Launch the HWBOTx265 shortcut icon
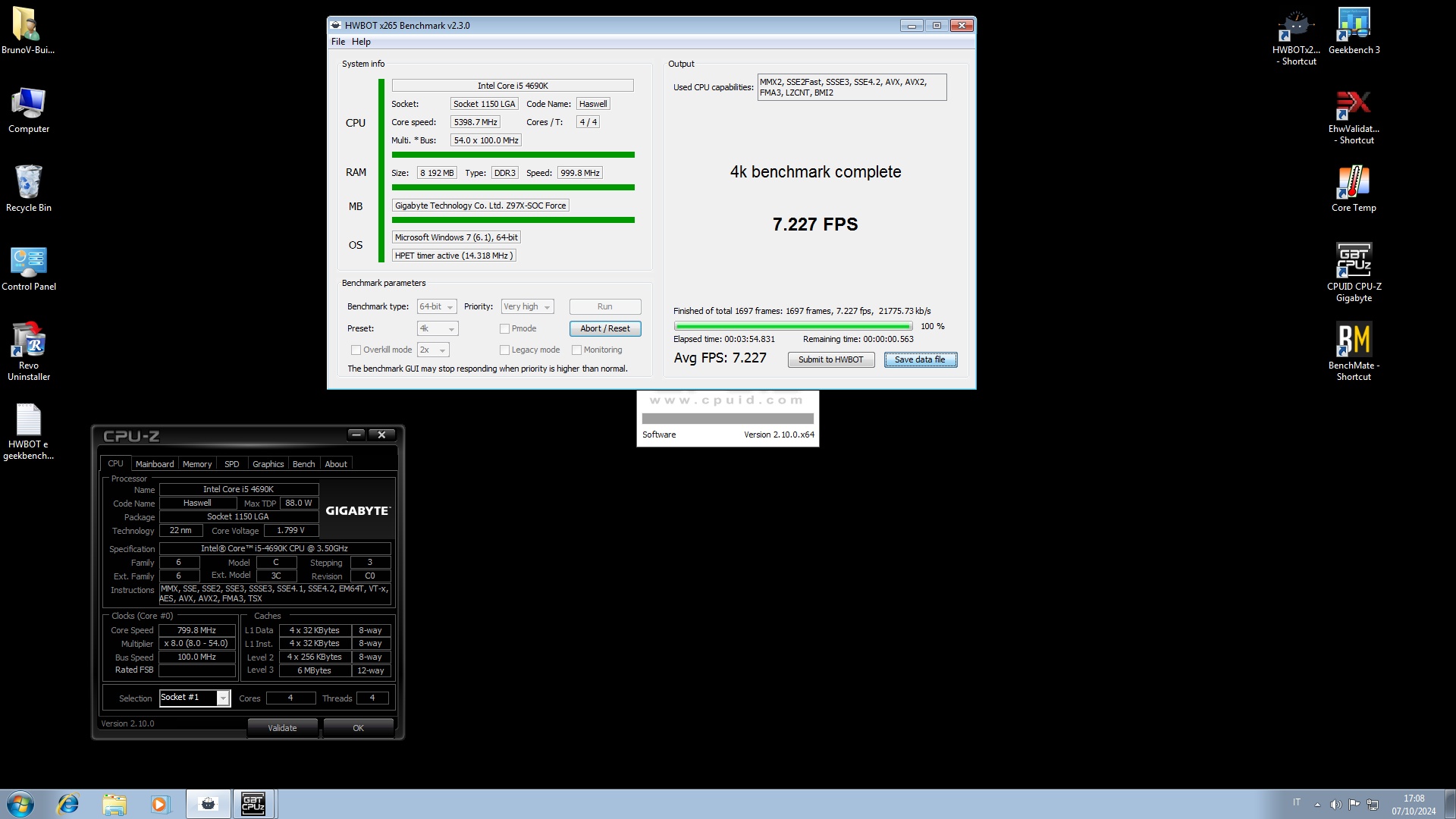The height and width of the screenshot is (819, 1456). [1296, 36]
